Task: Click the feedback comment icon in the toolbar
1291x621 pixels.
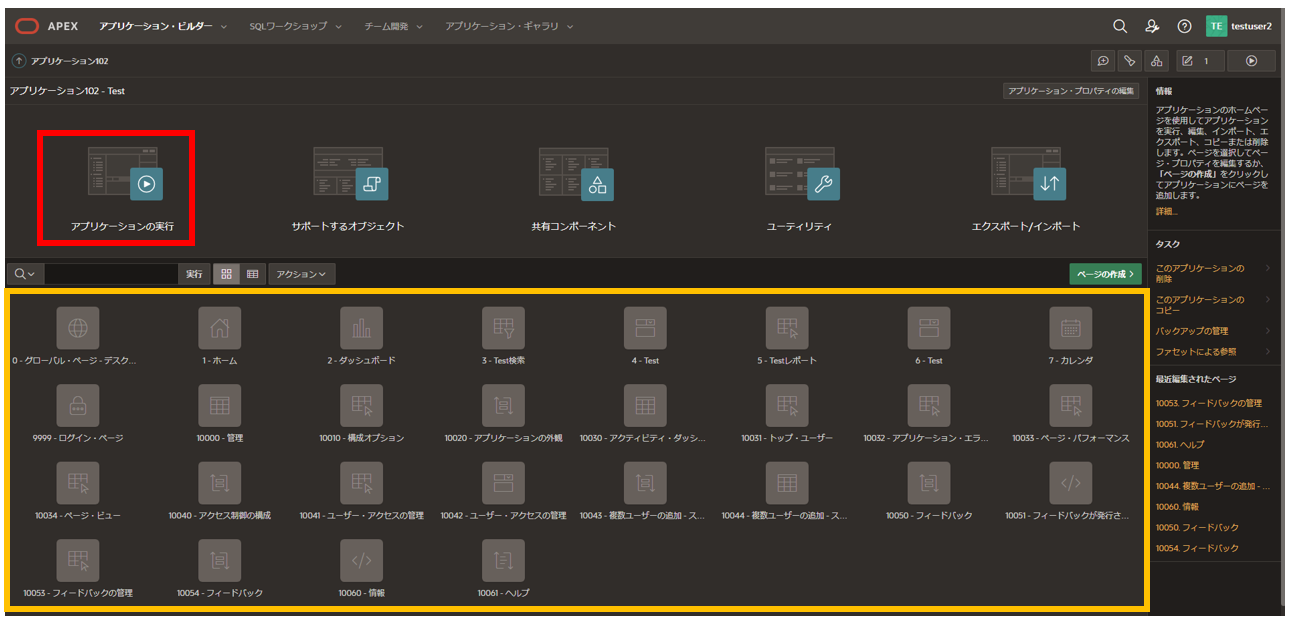Action: tap(1101, 60)
